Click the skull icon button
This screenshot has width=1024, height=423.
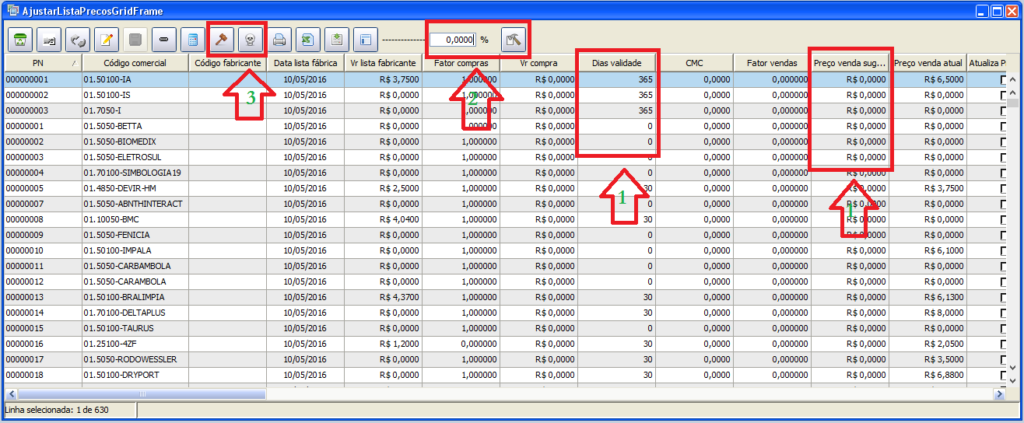point(250,41)
